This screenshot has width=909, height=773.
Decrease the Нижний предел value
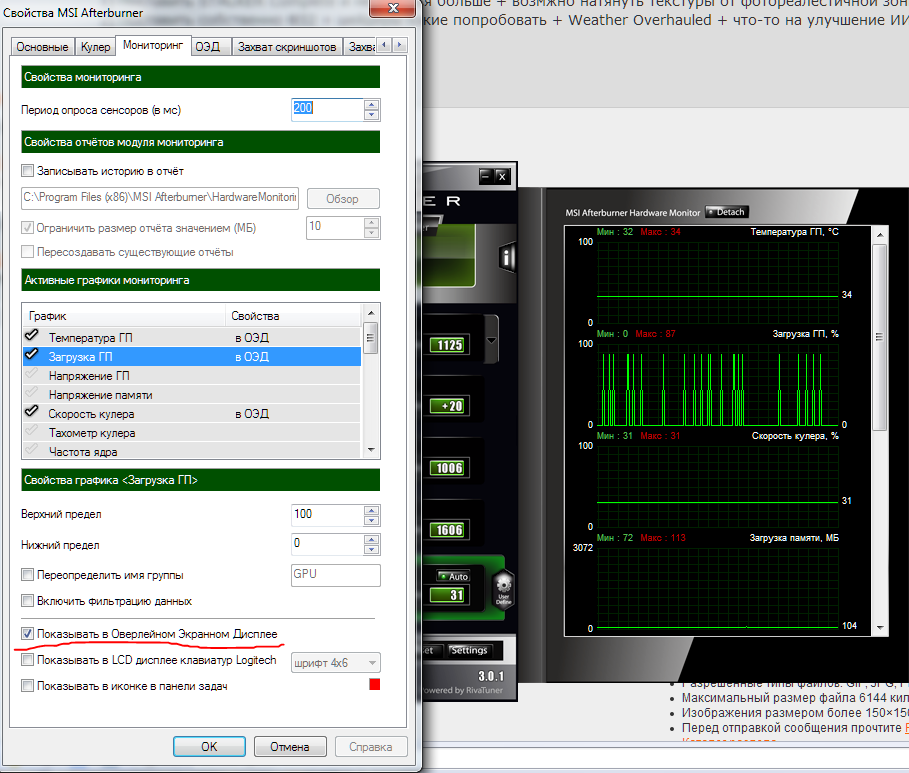pos(372,550)
